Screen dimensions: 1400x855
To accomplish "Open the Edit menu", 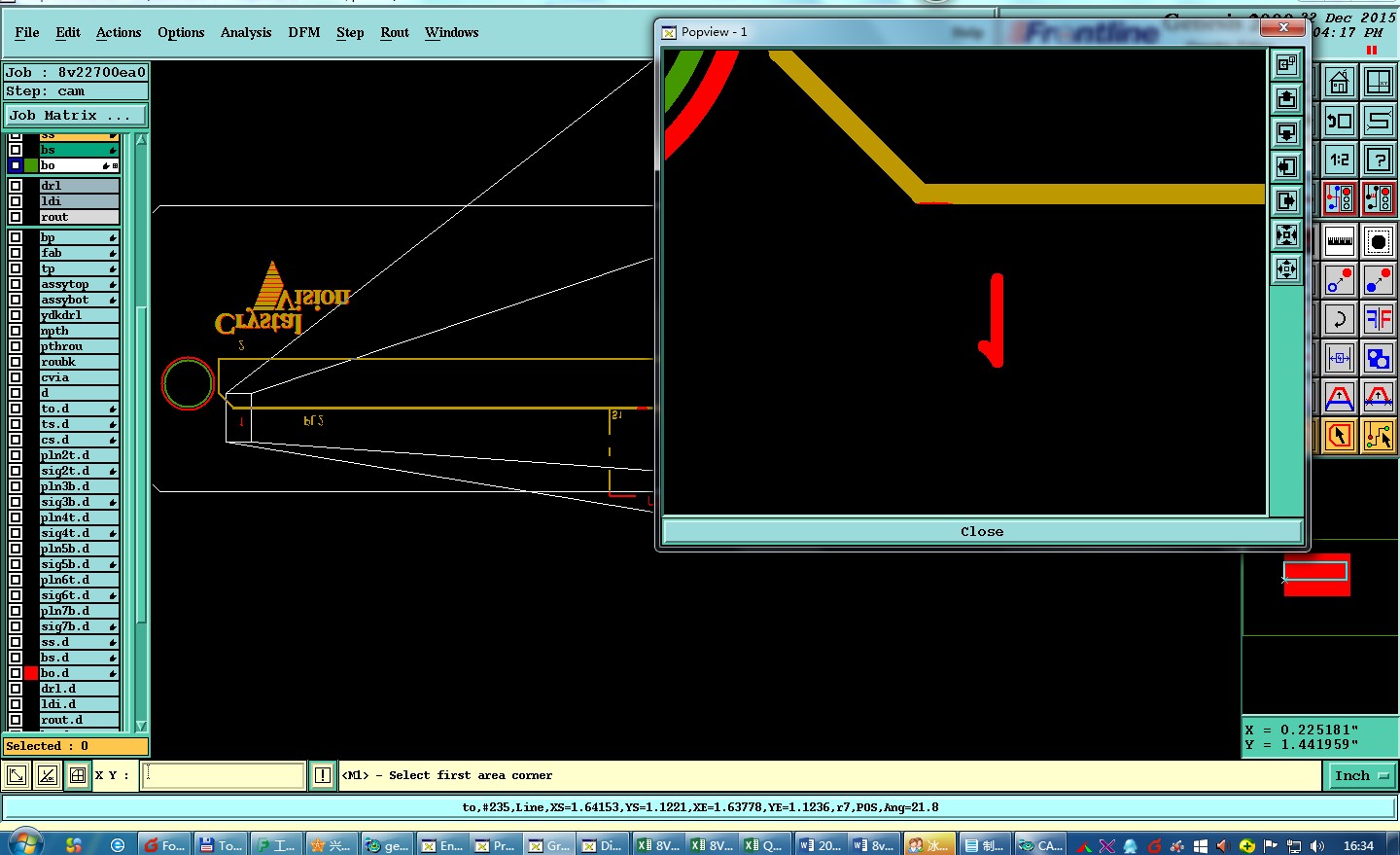I will (x=68, y=32).
